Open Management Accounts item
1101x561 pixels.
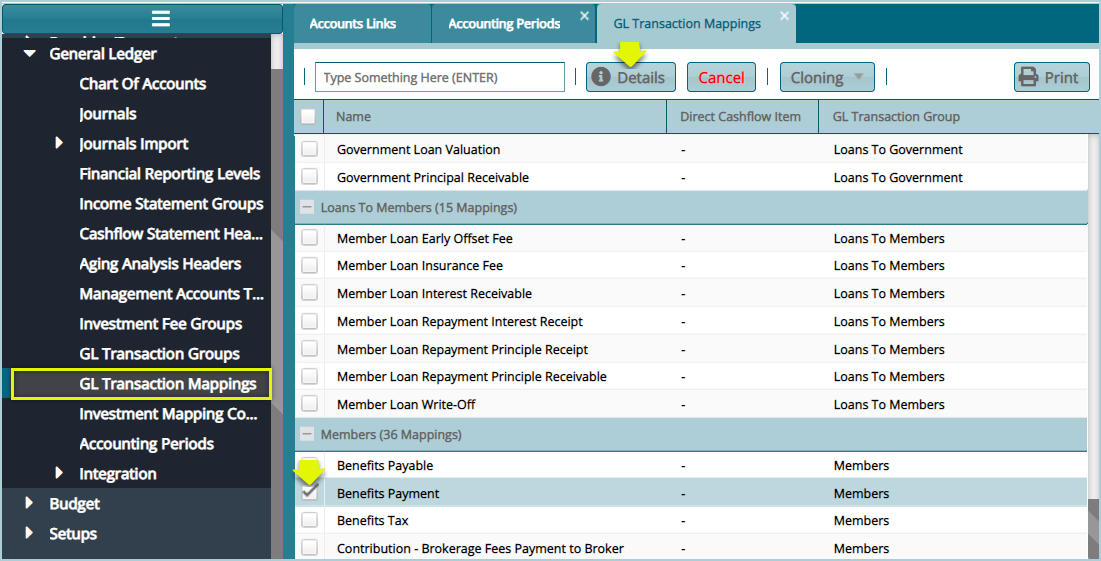171,294
